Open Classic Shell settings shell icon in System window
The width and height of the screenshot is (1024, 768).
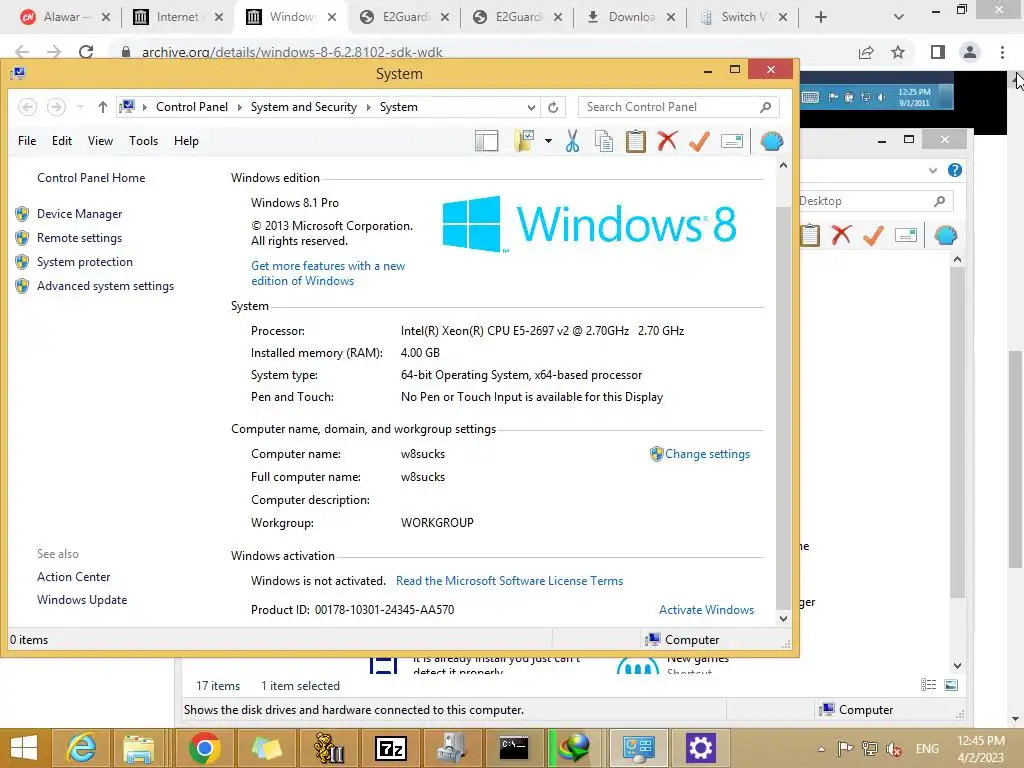[772, 141]
